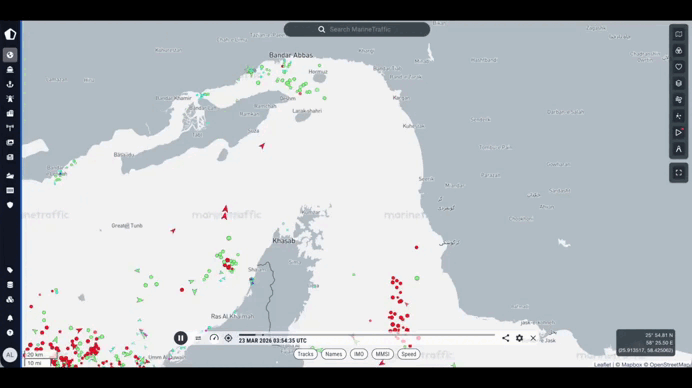The width and height of the screenshot is (692, 388).
Task: Toggle the IMO label option
Action: pos(359,354)
